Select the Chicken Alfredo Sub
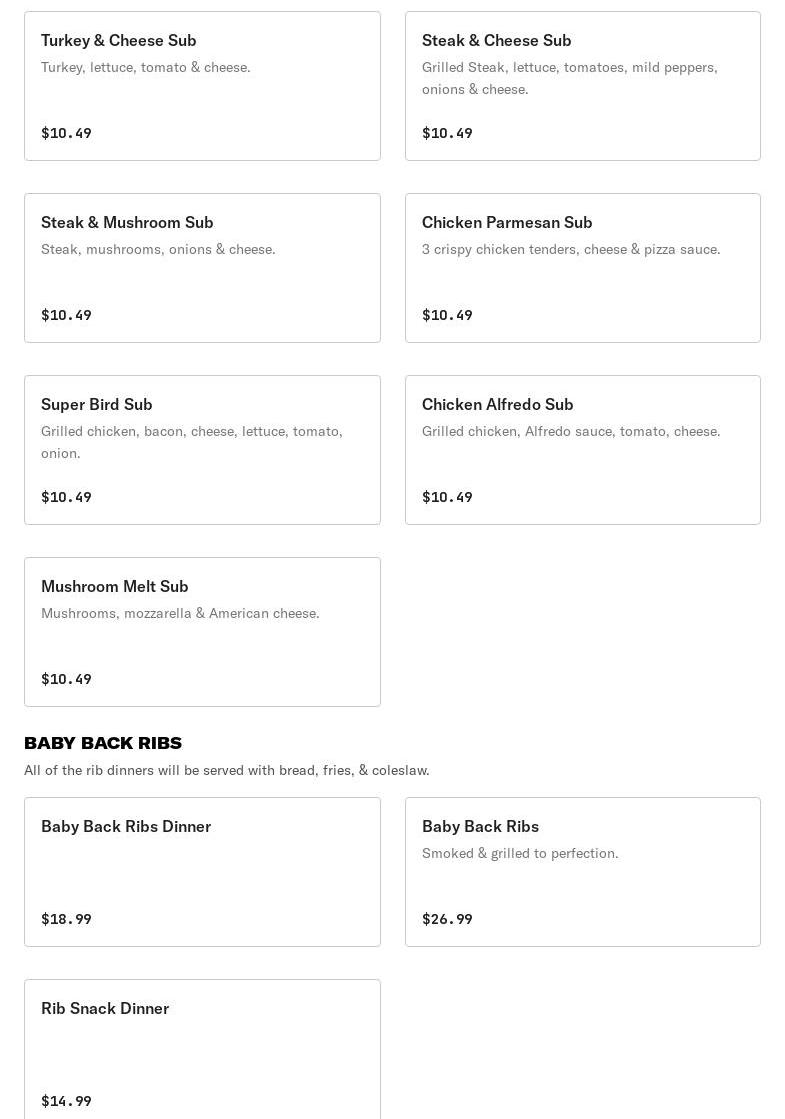This screenshot has height=1119, width=785. point(582,450)
